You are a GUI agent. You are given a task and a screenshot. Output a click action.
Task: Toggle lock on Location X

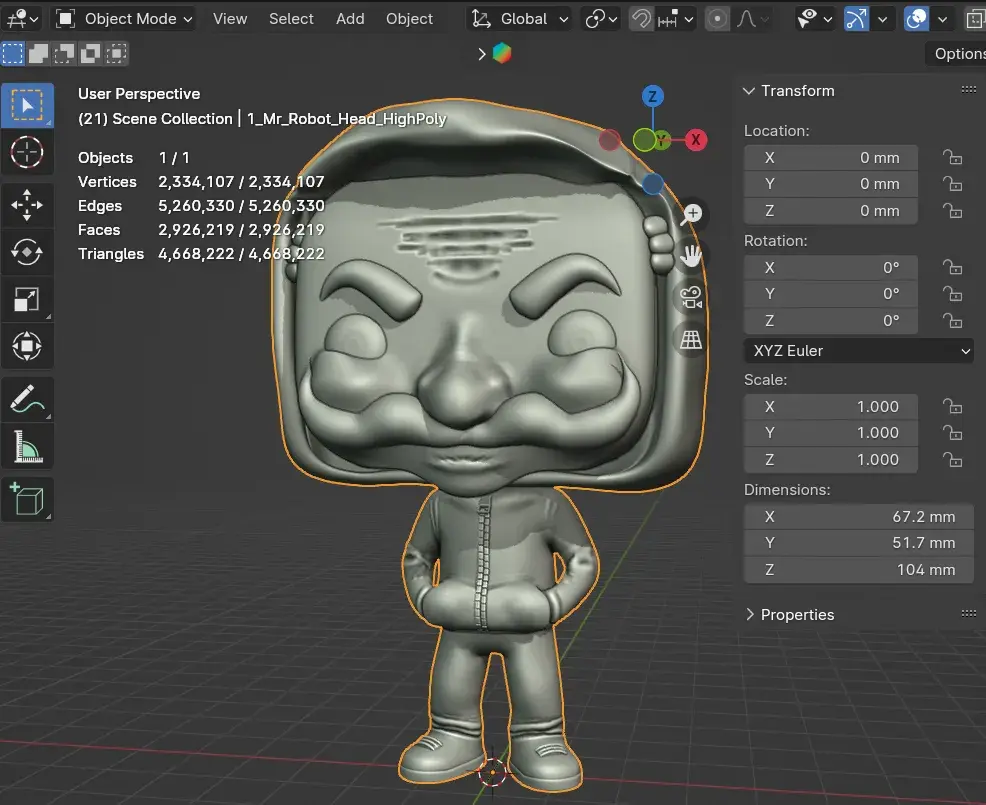click(953, 157)
